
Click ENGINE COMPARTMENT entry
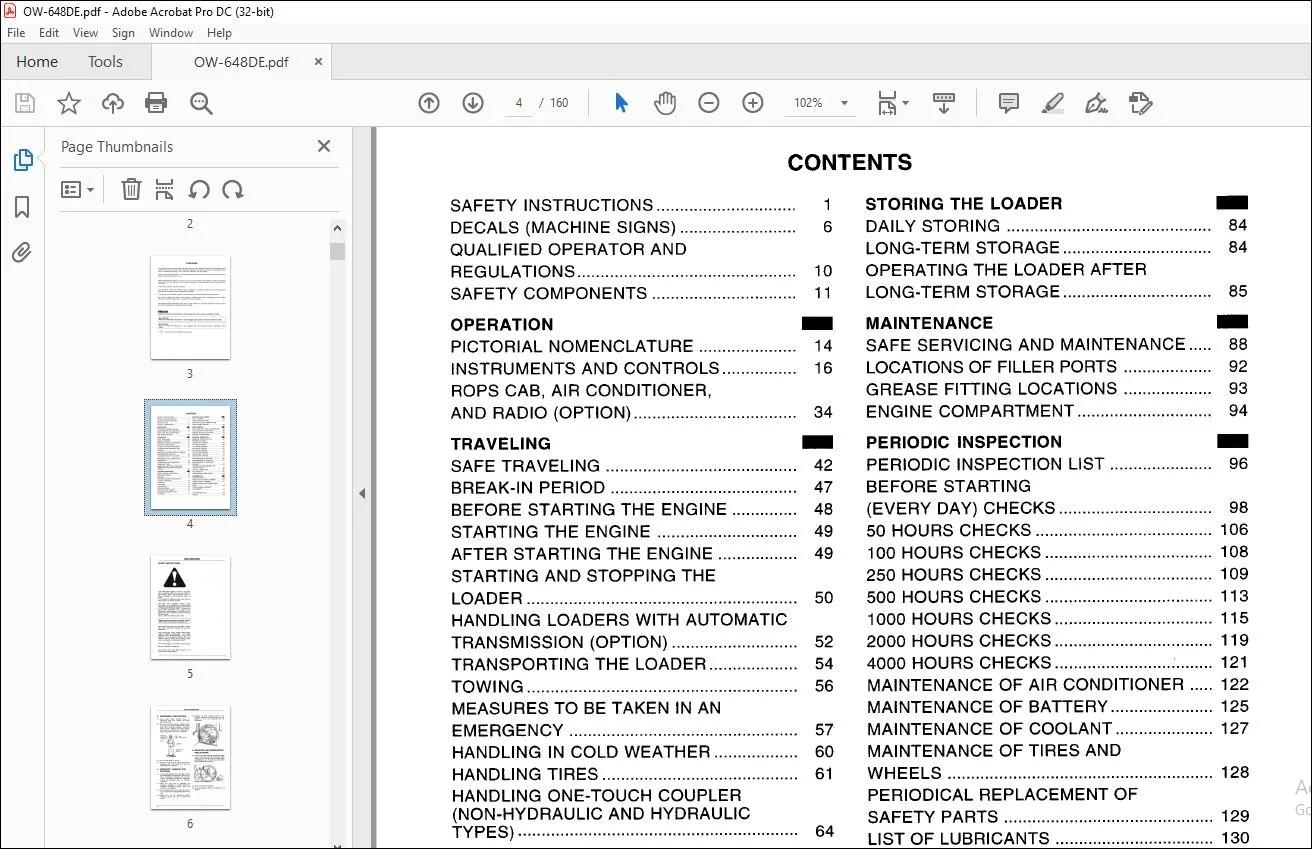click(x=1057, y=411)
